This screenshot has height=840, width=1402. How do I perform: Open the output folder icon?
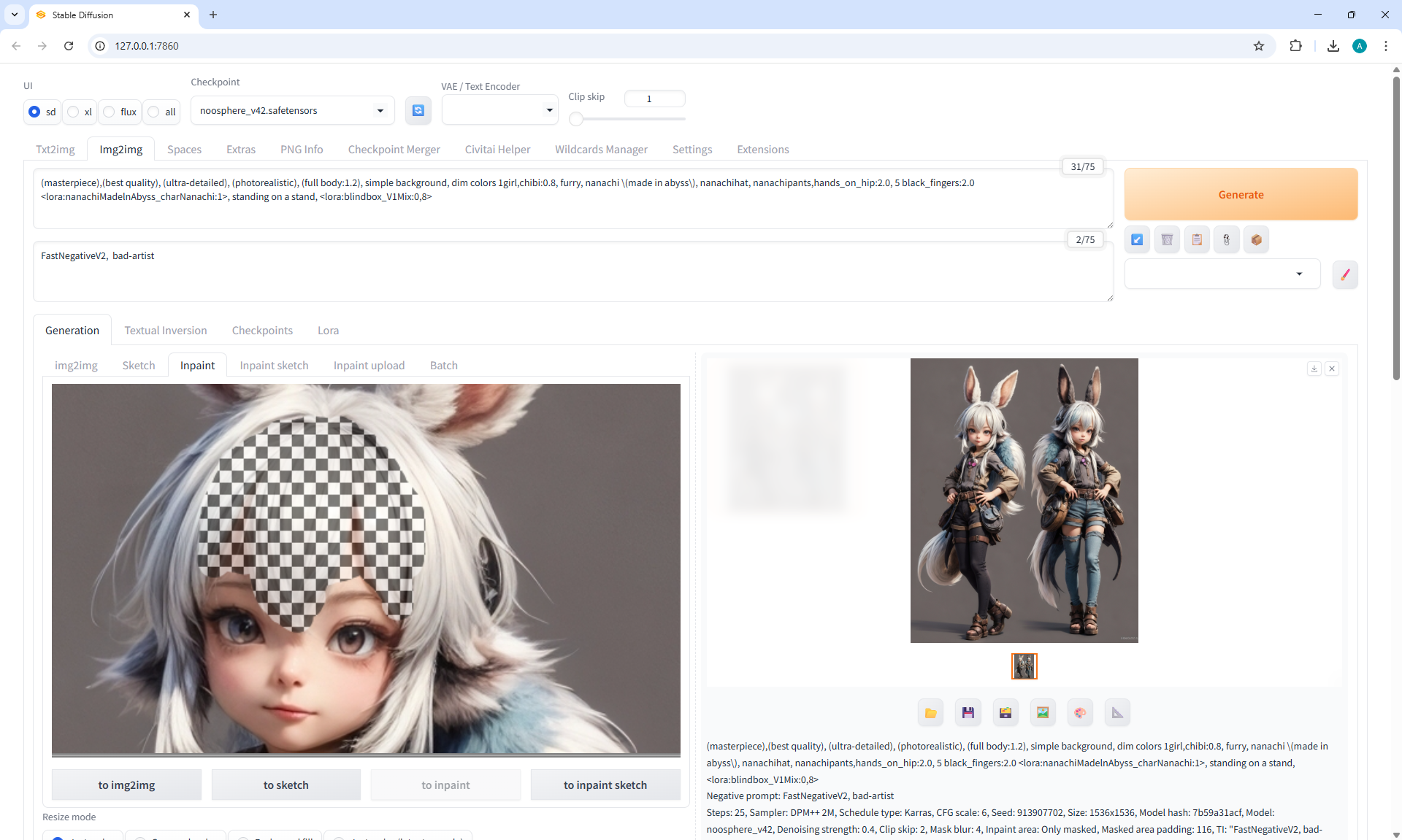[930, 713]
